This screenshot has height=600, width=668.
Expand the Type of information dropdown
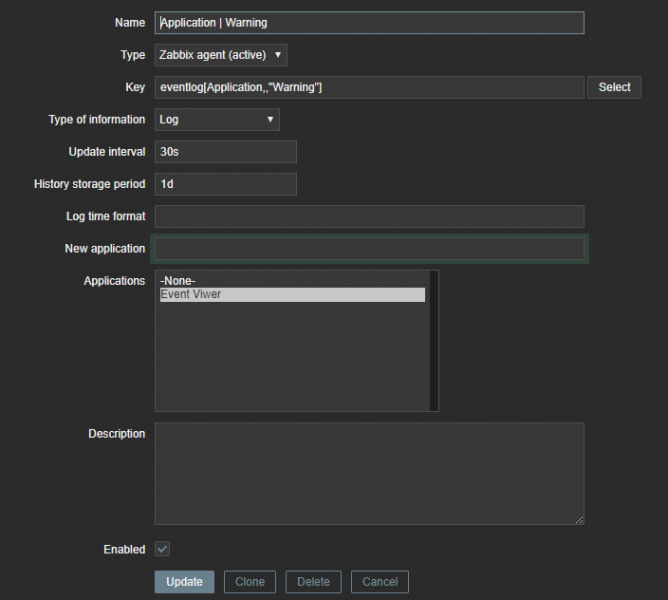click(217, 120)
